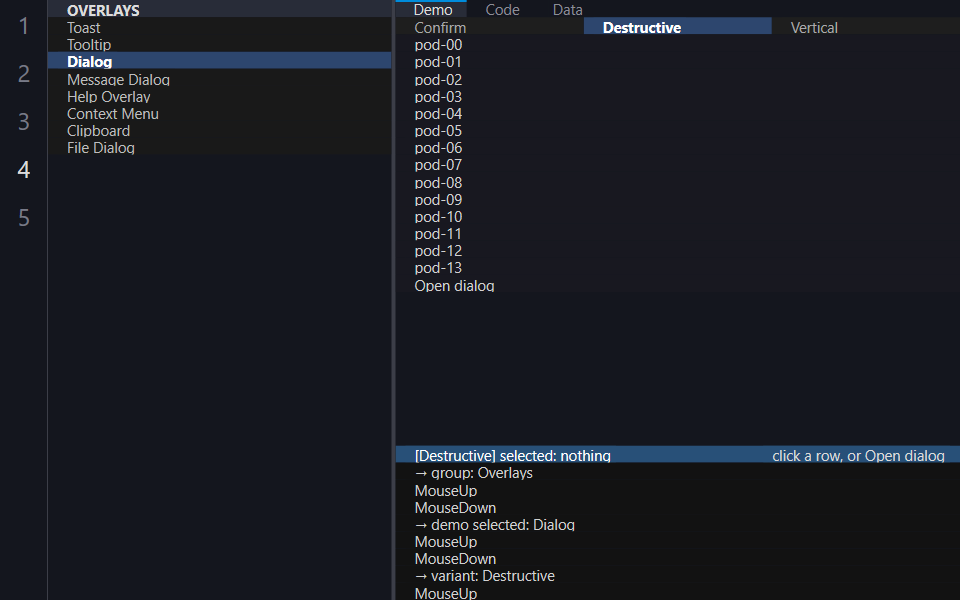Pick the pod-06 row
This screenshot has height=600, width=960.
tap(678, 148)
